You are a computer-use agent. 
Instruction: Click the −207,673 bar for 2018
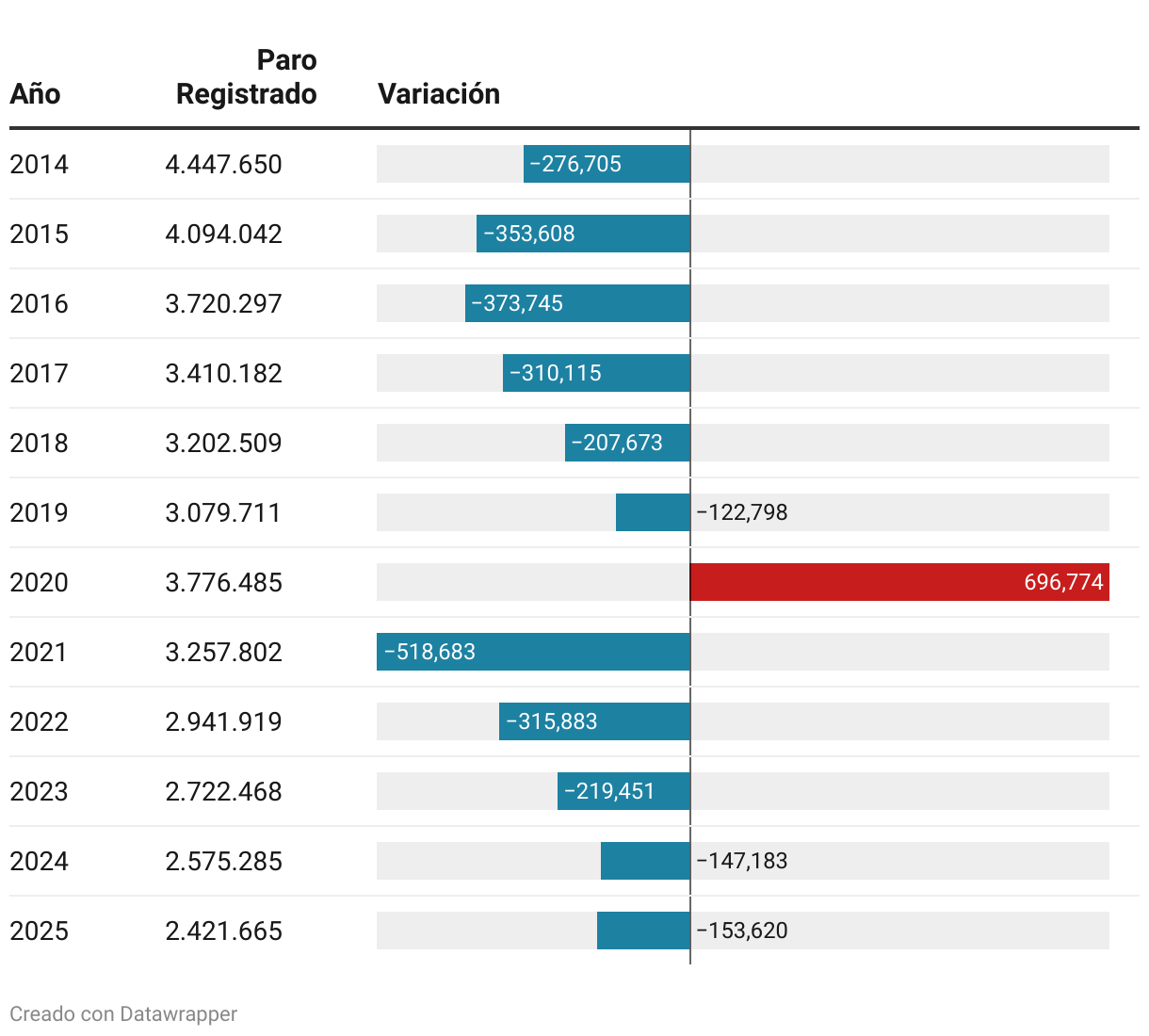[x=627, y=443]
